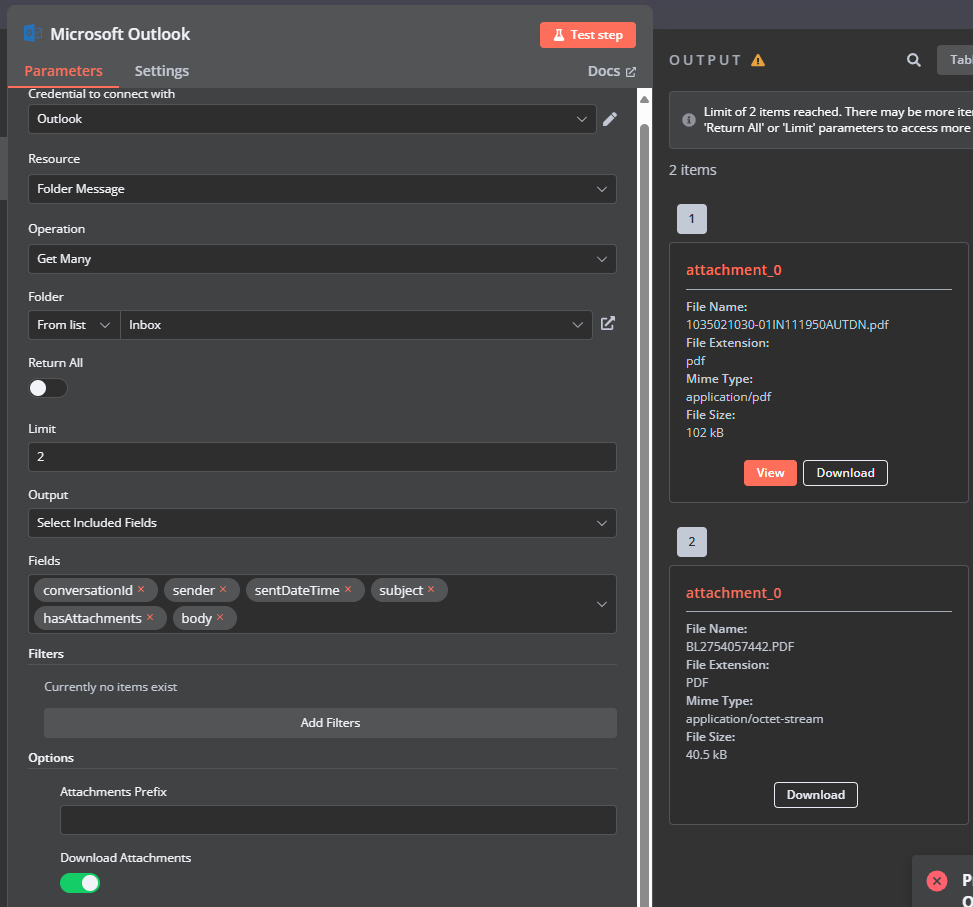The width and height of the screenshot is (973, 907).
Task: Click the sentDateTime field tag label
Action: click(297, 591)
